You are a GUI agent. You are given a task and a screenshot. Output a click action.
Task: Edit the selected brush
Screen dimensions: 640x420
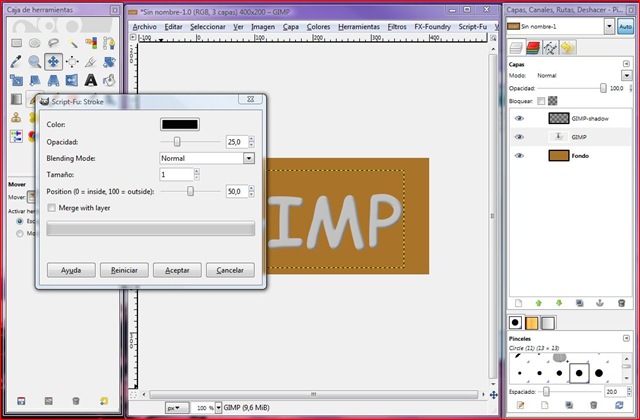pyautogui.click(x=520, y=405)
